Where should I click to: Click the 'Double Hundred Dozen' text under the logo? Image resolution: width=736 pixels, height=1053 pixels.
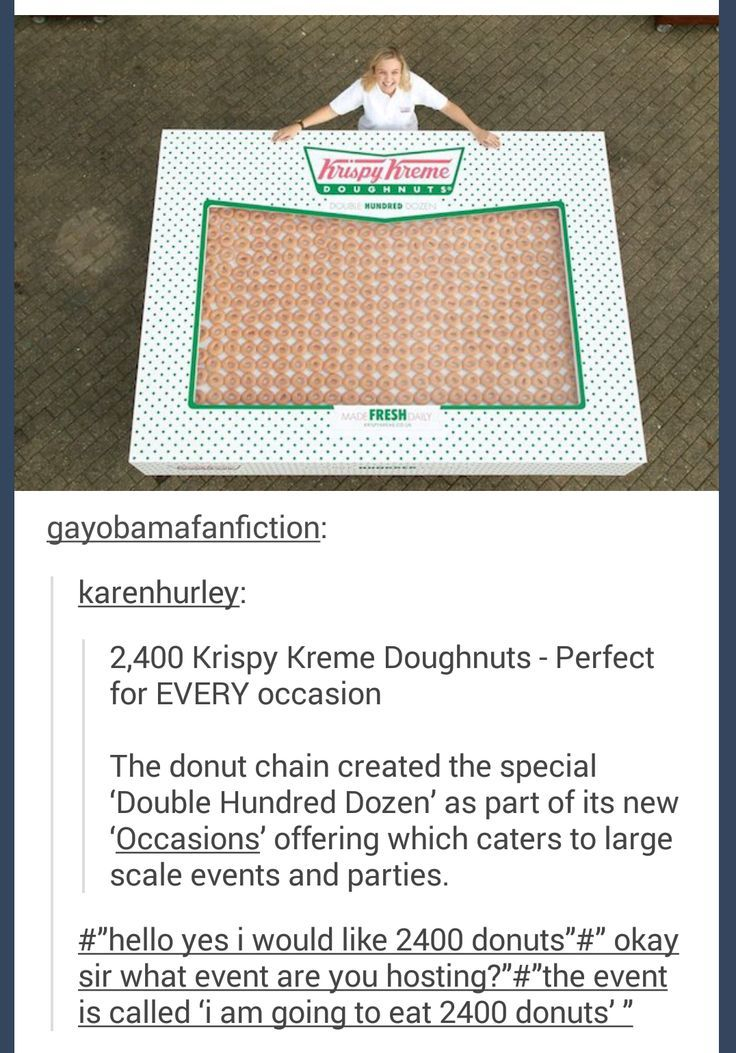pos(383,205)
